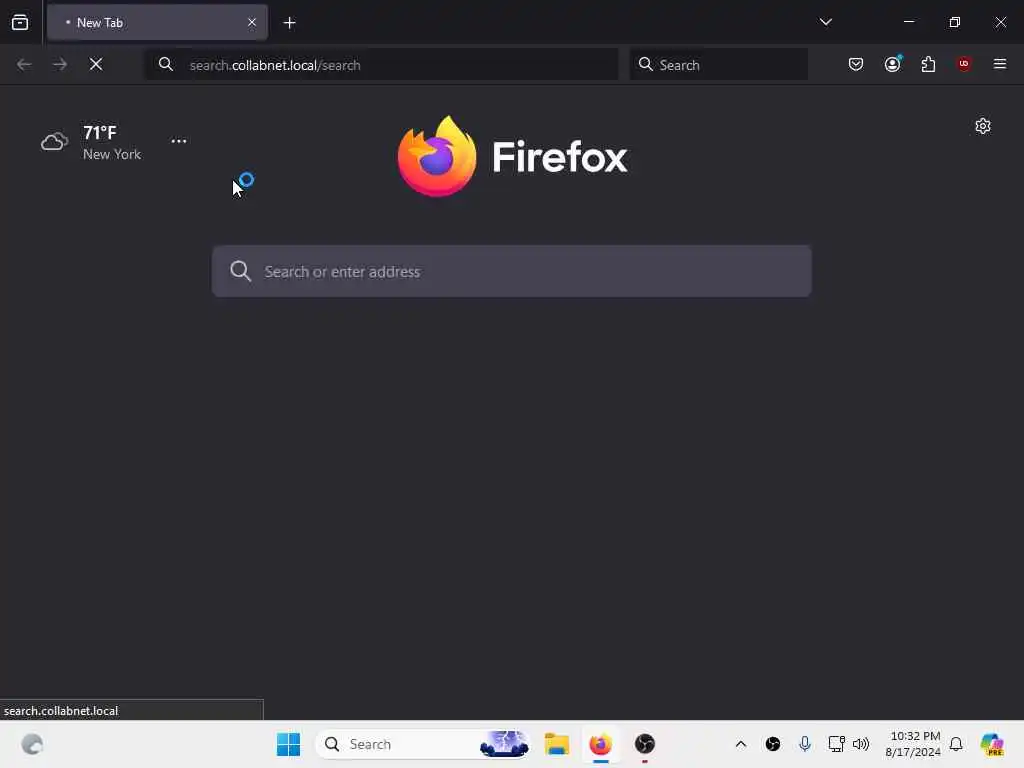Click the Windows taskbar Search box
This screenshot has width=1024, height=768.
click(423, 744)
